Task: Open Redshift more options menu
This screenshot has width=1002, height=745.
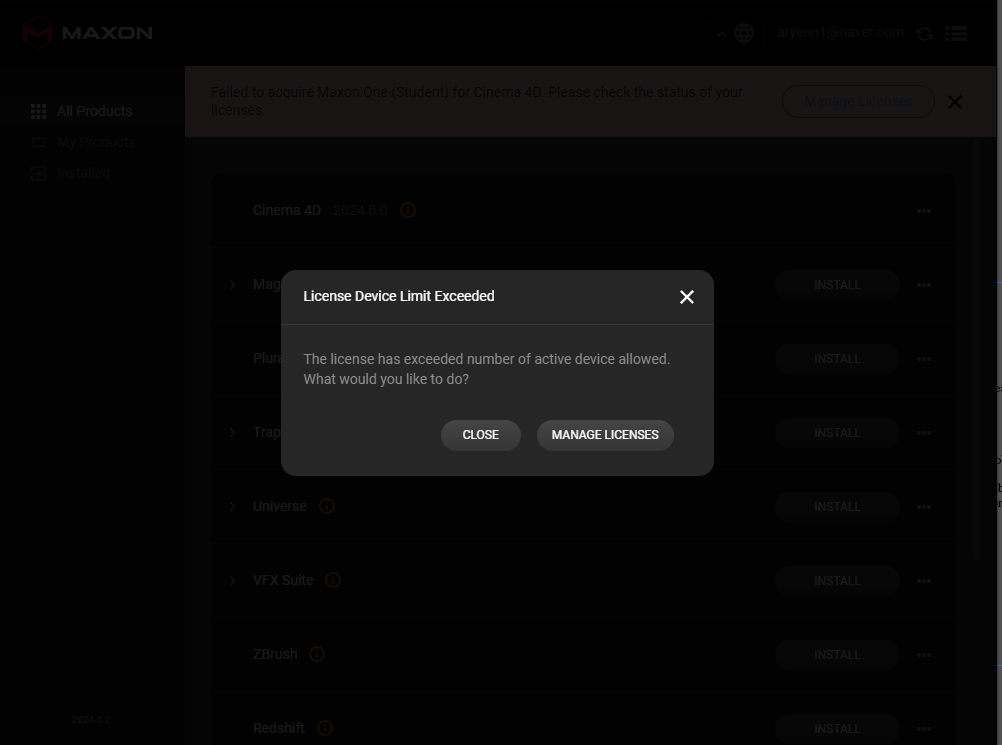Action: pyautogui.click(x=924, y=729)
